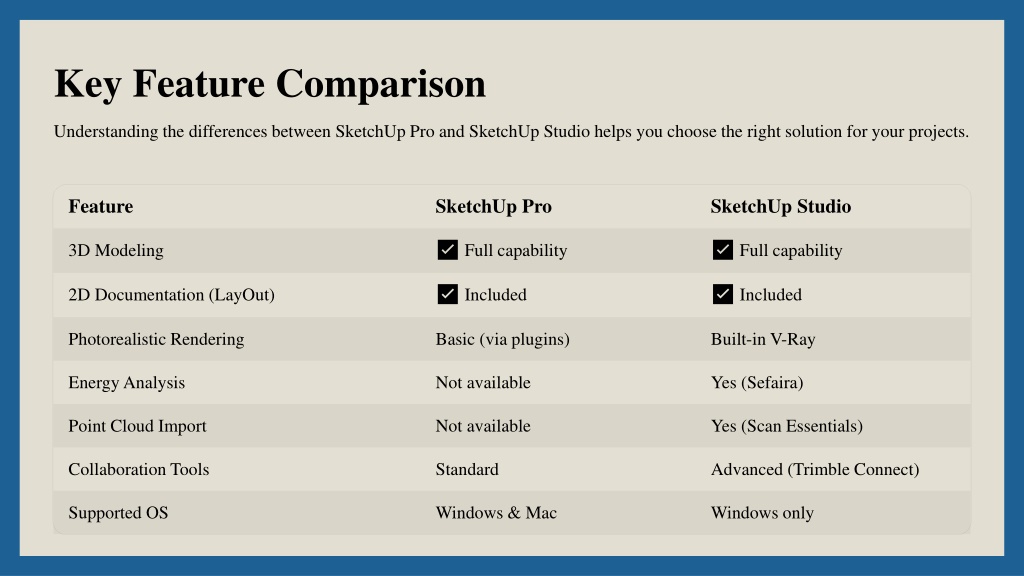
Task: Select the Feature column header
Action: pyautogui.click(x=100, y=207)
